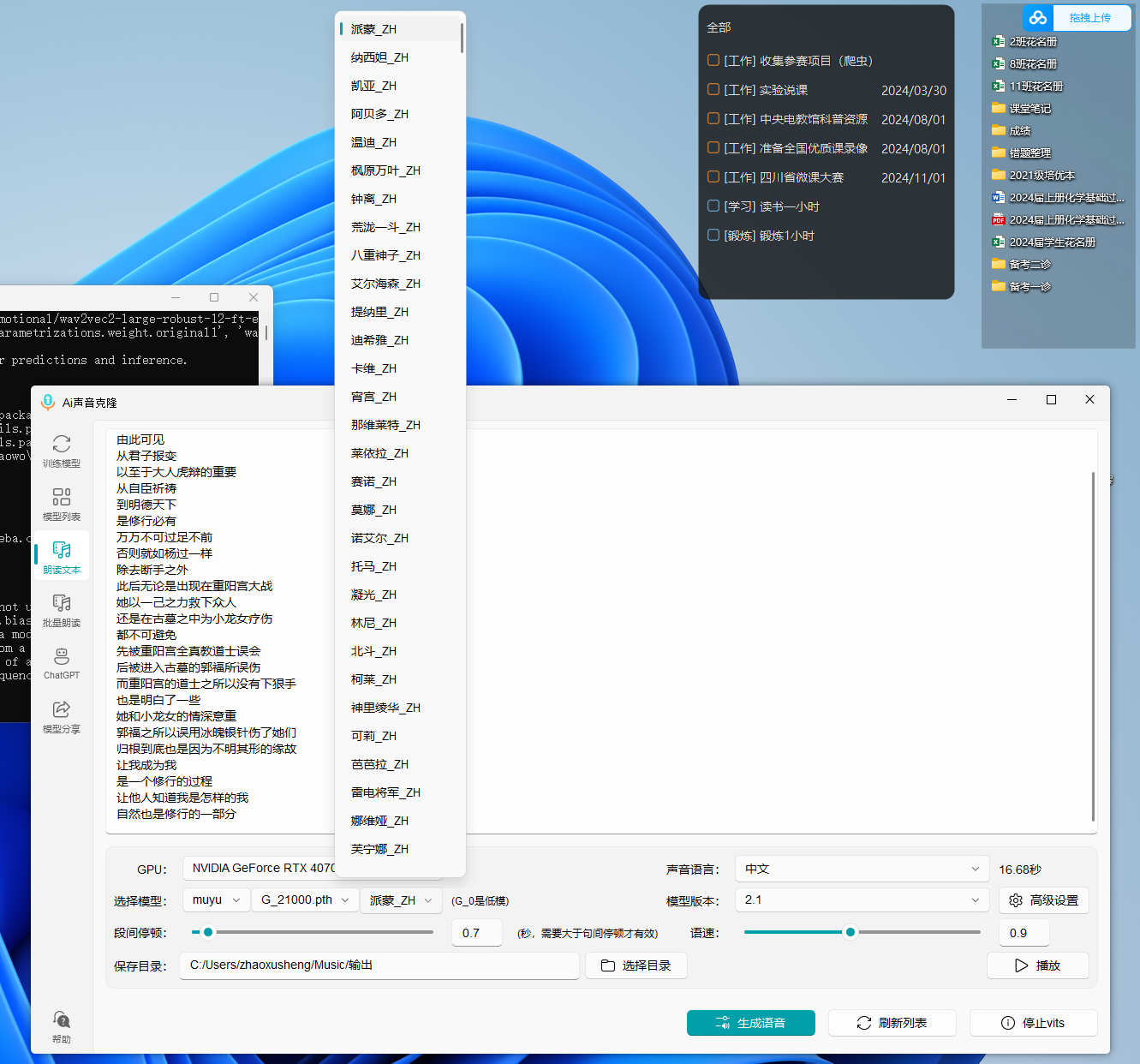Check the 实验说课 task checkbox

click(x=713, y=89)
